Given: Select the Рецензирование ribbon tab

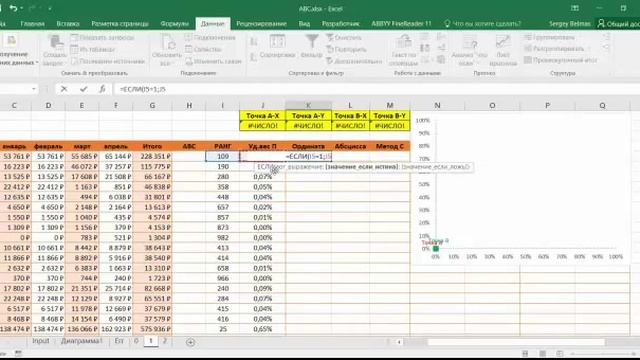Looking at the screenshot, I should (x=261, y=24).
